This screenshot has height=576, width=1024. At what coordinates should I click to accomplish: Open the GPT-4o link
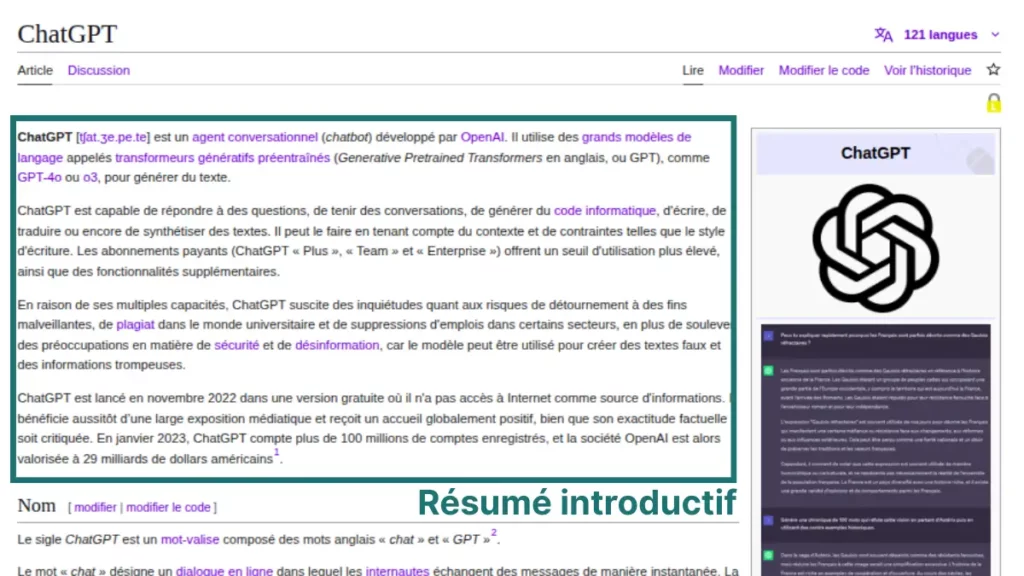pyautogui.click(x=39, y=177)
